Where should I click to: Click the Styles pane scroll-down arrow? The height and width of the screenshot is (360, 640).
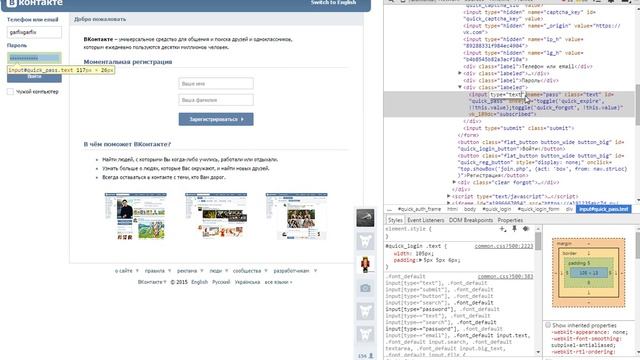point(538,352)
